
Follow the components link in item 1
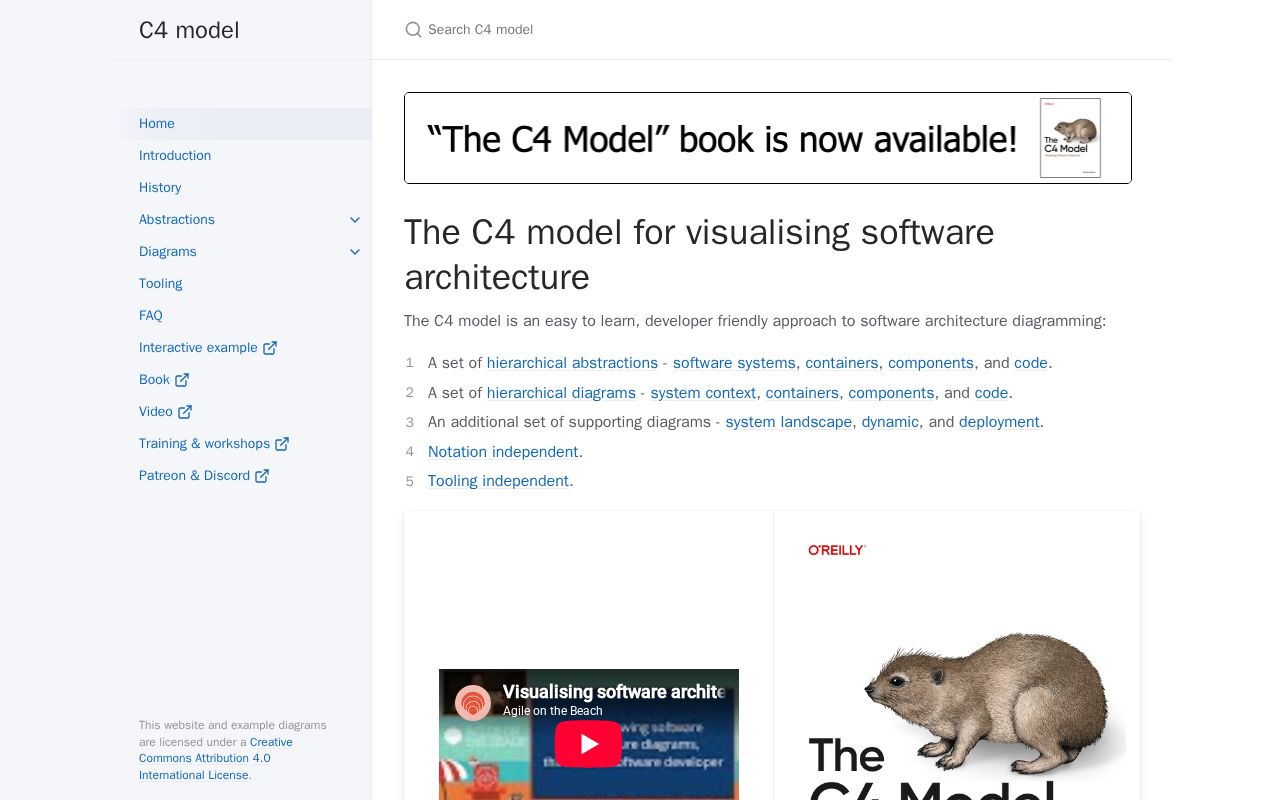pyautogui.click(x=931, y=363)
